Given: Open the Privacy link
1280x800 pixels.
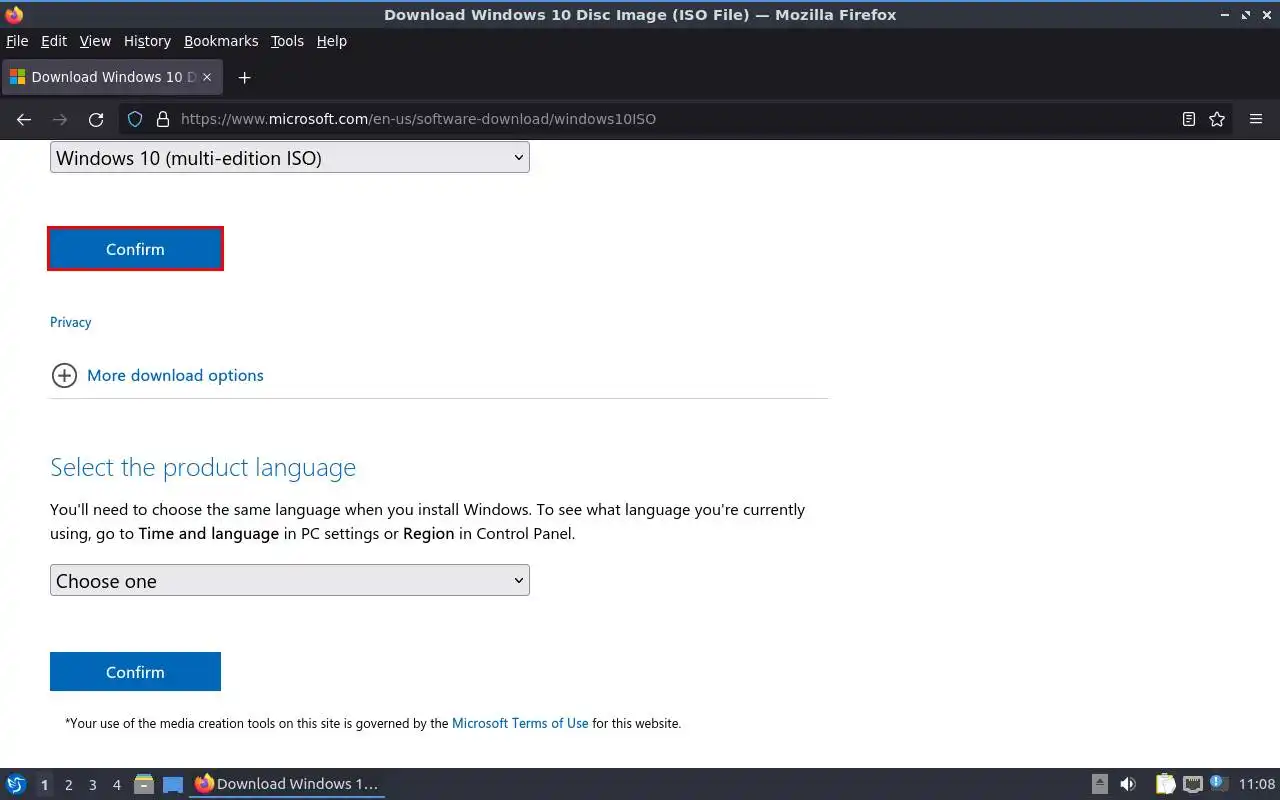Looking at the screenshot, I should (70, 322).
